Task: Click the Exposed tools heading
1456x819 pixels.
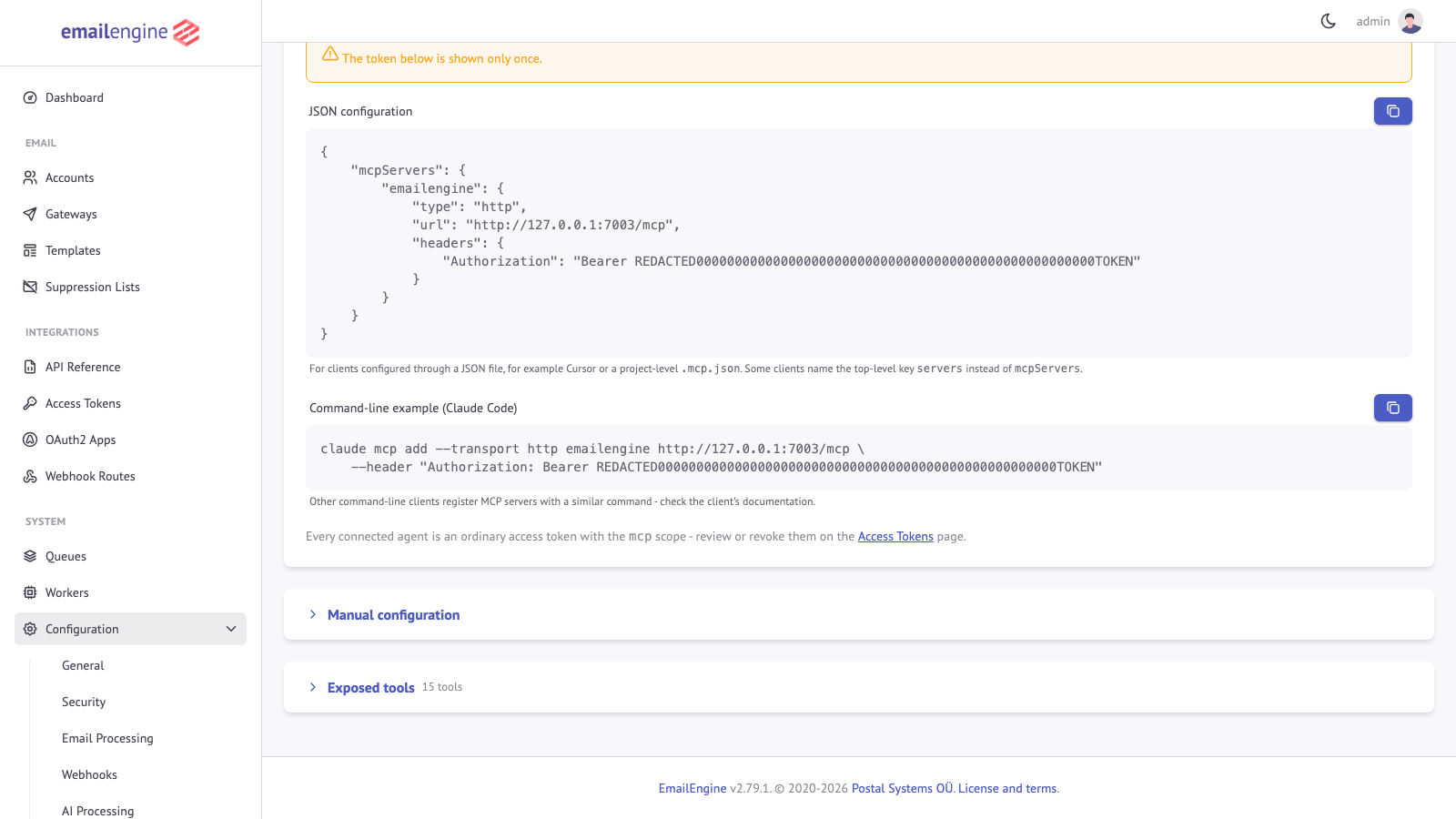Action: (371, 688)
